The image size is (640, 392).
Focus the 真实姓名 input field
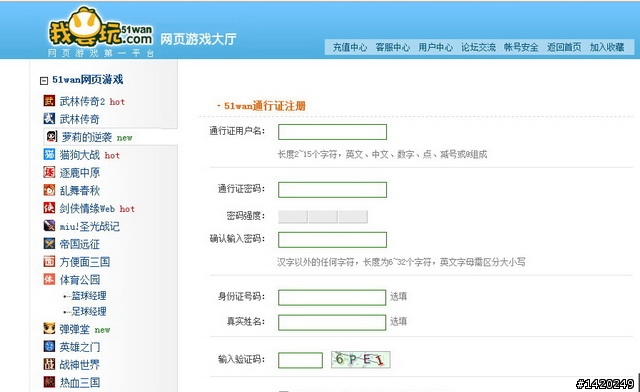coord(332,322)
